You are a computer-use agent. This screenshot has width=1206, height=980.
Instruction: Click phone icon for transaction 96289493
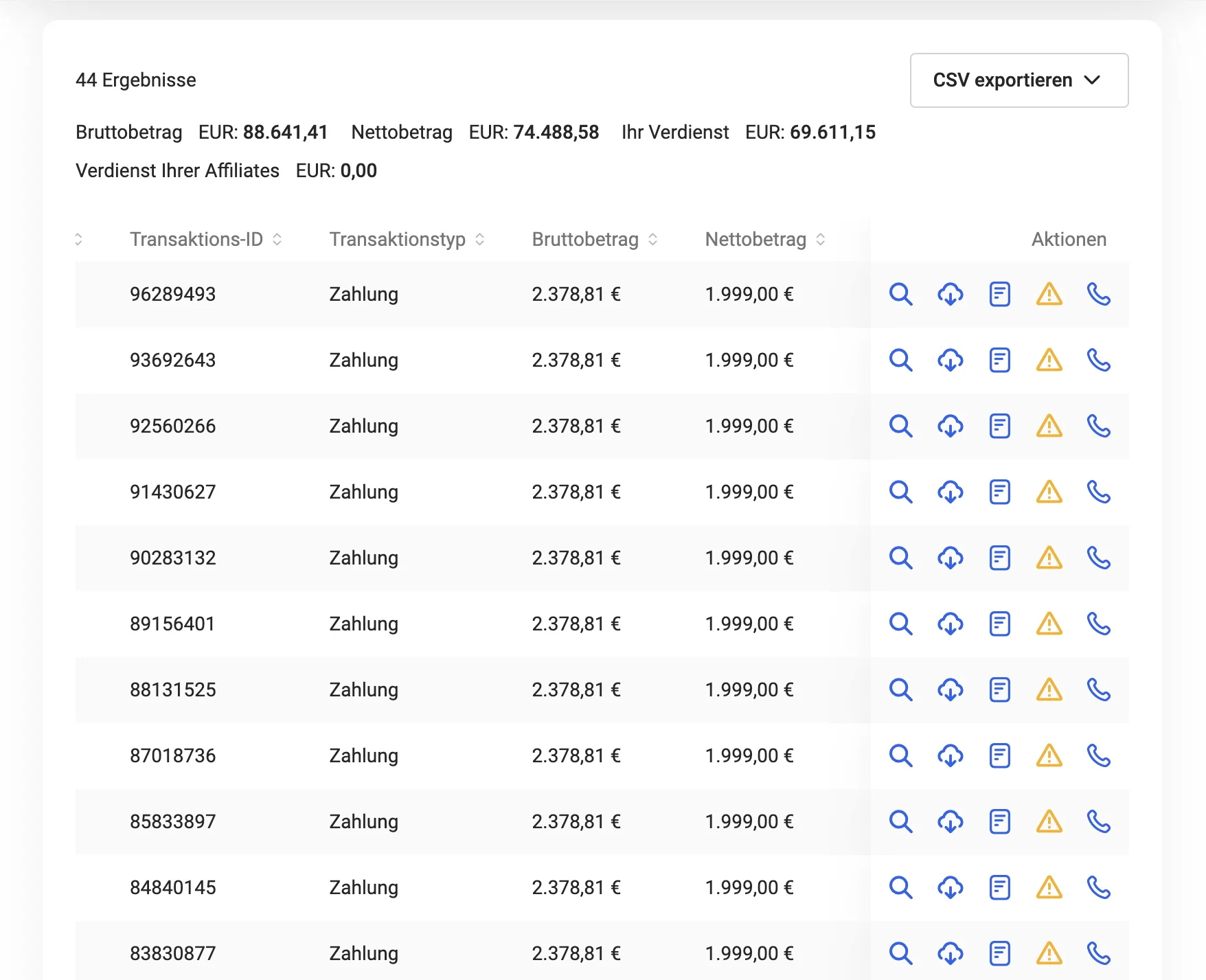point(1098,294)
